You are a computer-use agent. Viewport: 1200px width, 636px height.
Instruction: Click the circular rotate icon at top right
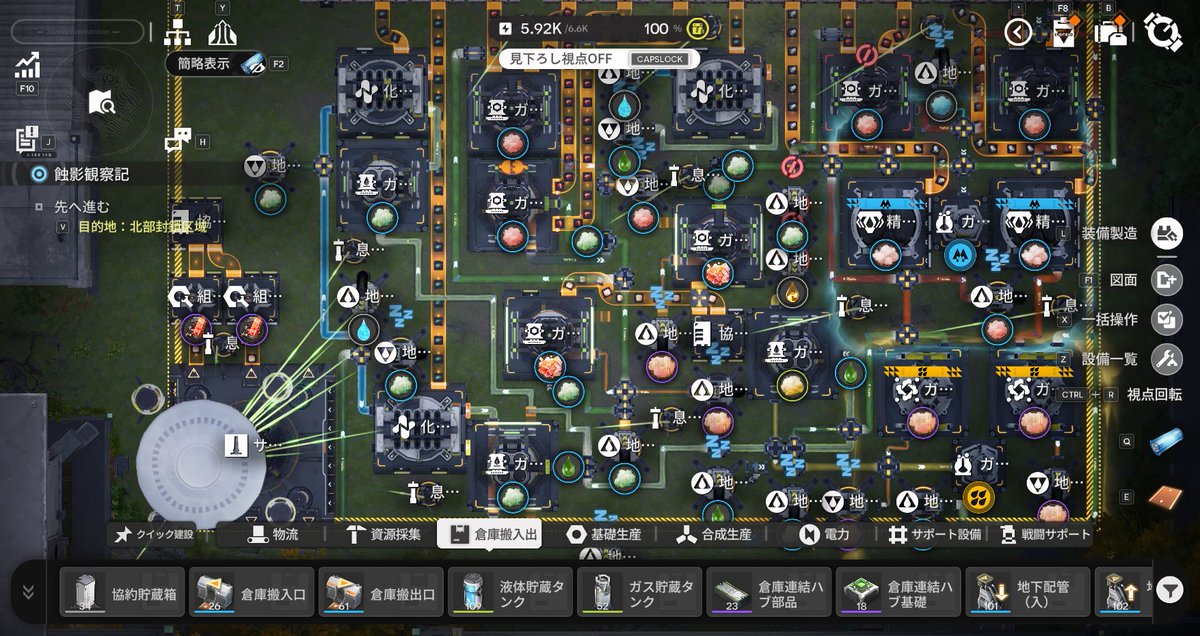pos(1164,32)
